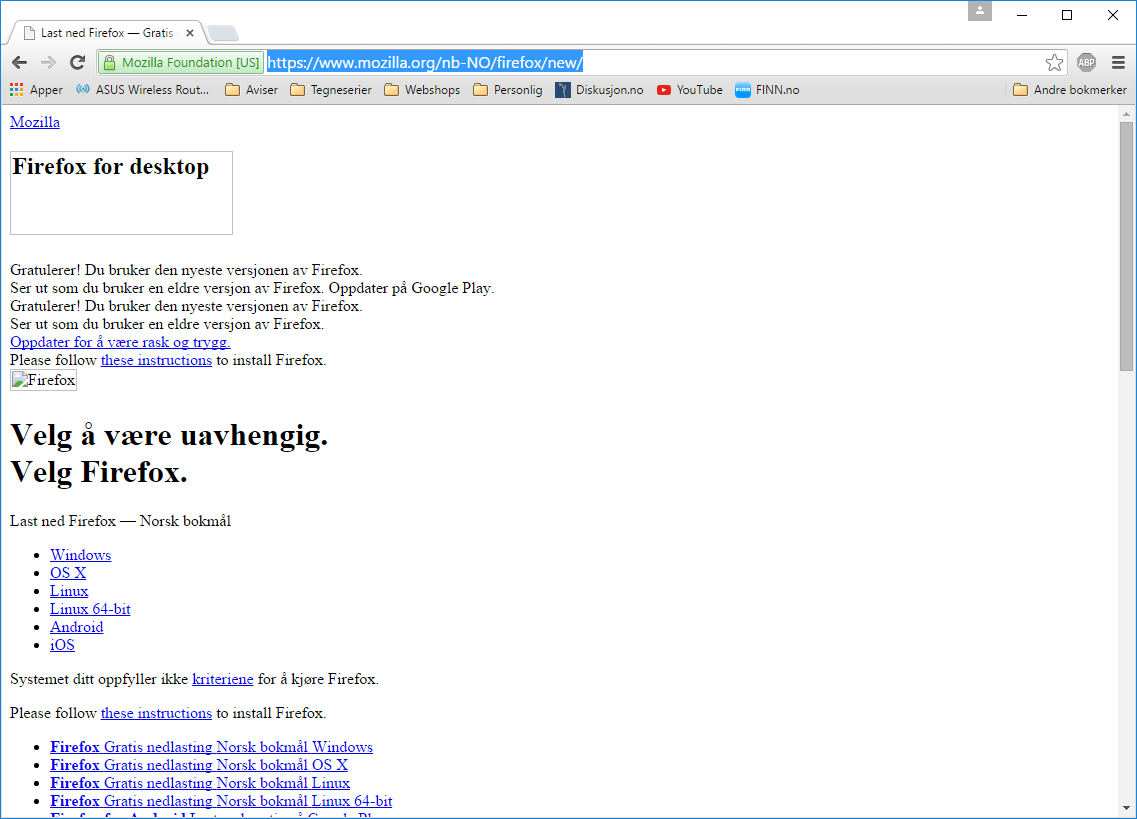Open the Chrome hamburger menu
Image resolution: width=1137 pixels, height=819 pixels.
click(x=1118, y=62)
